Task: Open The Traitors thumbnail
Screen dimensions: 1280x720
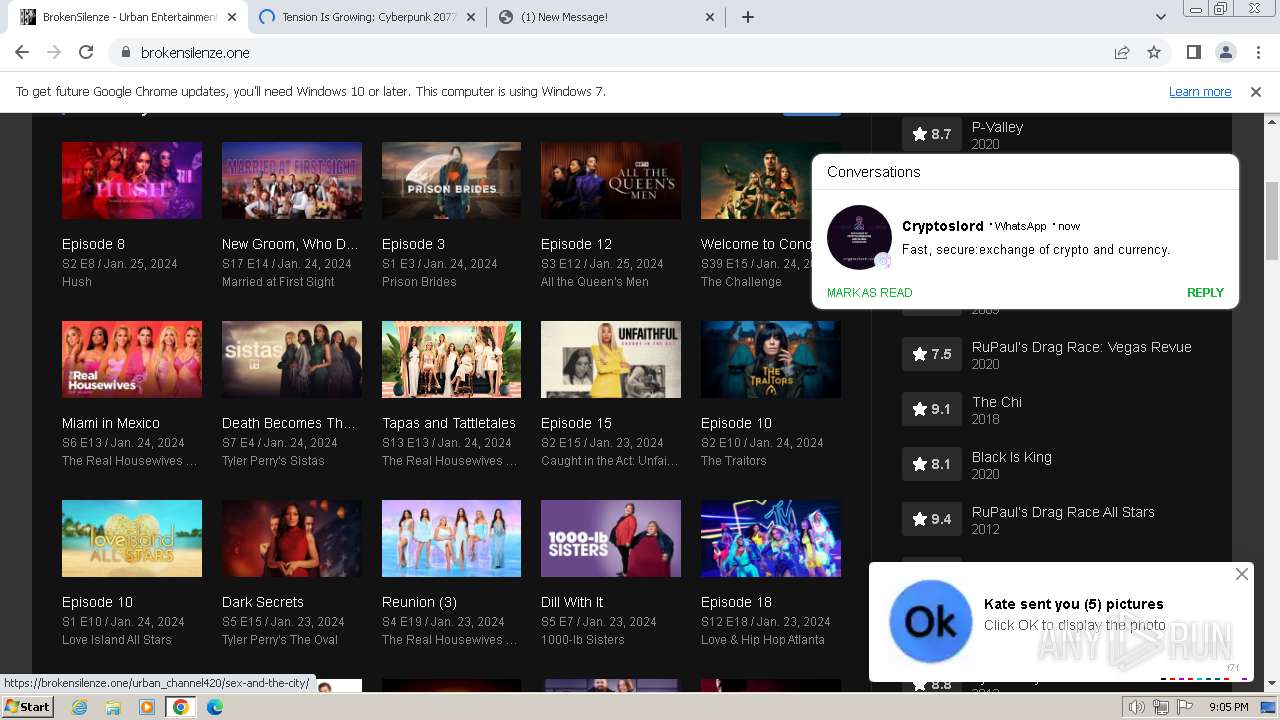Action: pos(771,359)
